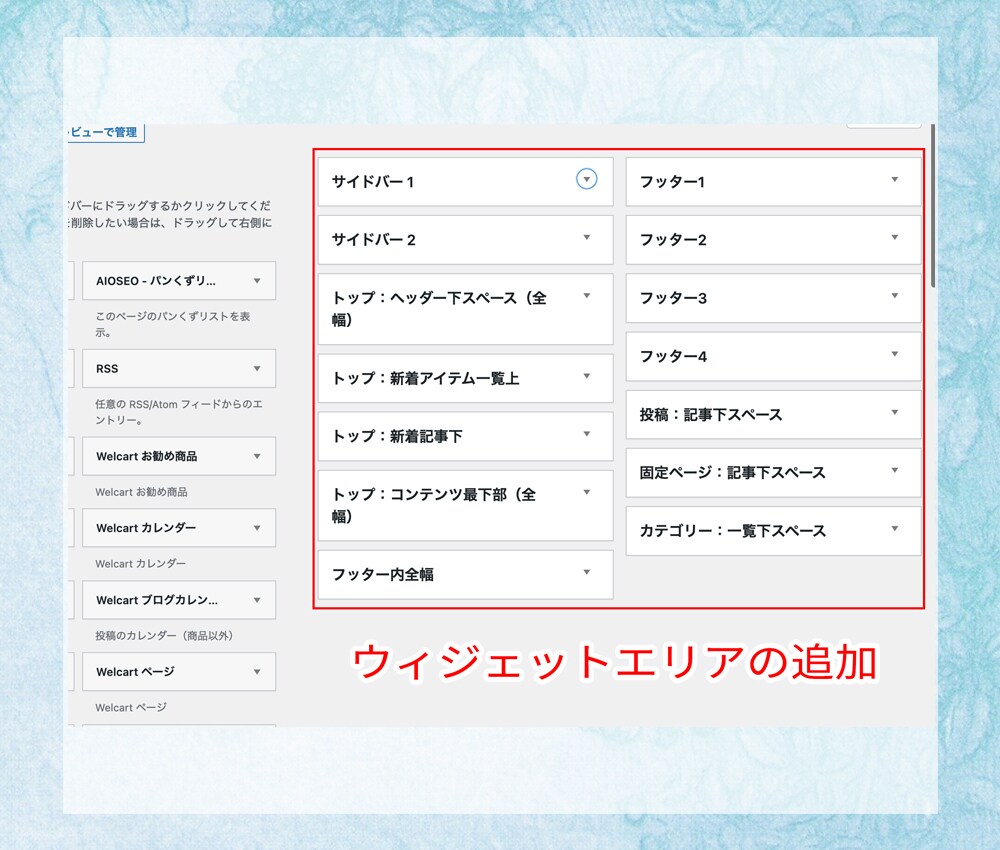Viewport: 1000px width, 850px height.
Task: Click the ビューで管理 link button
Action: [x=106, y=133]
